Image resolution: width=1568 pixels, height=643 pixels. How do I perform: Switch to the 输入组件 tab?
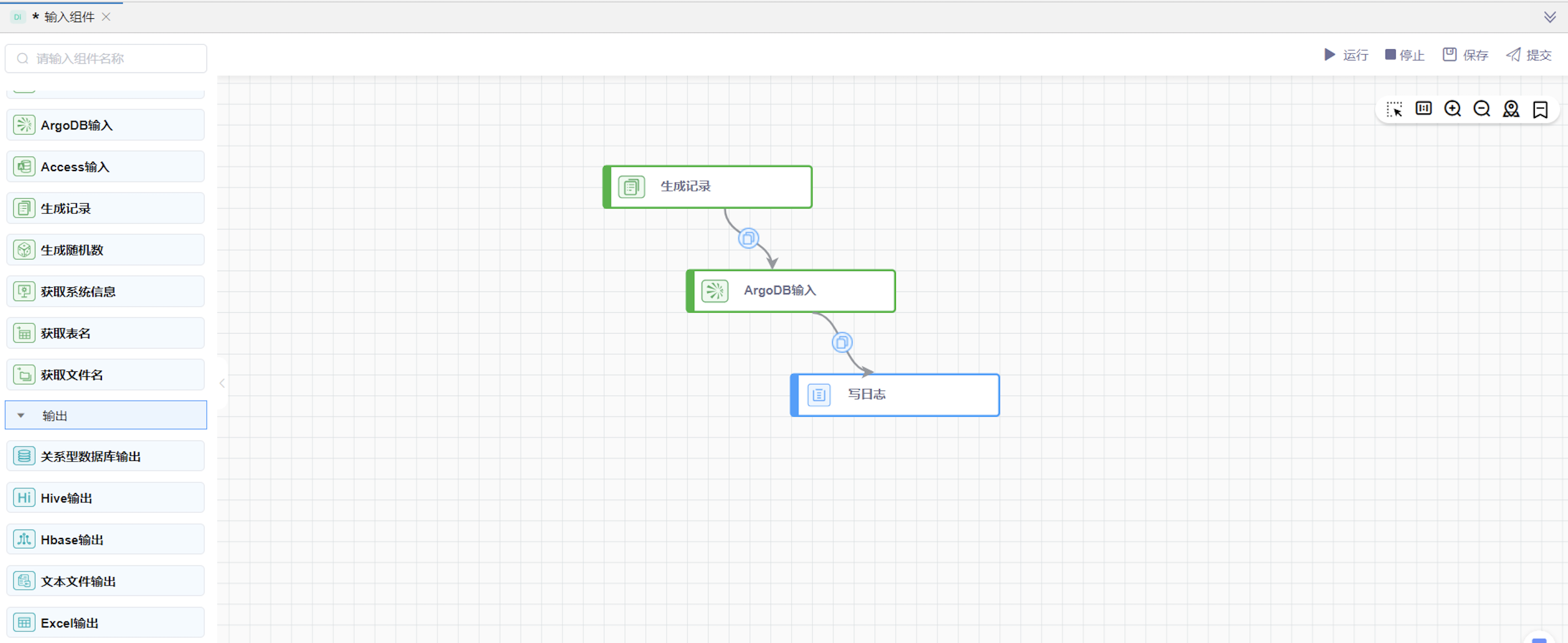(x=69, y=17)
